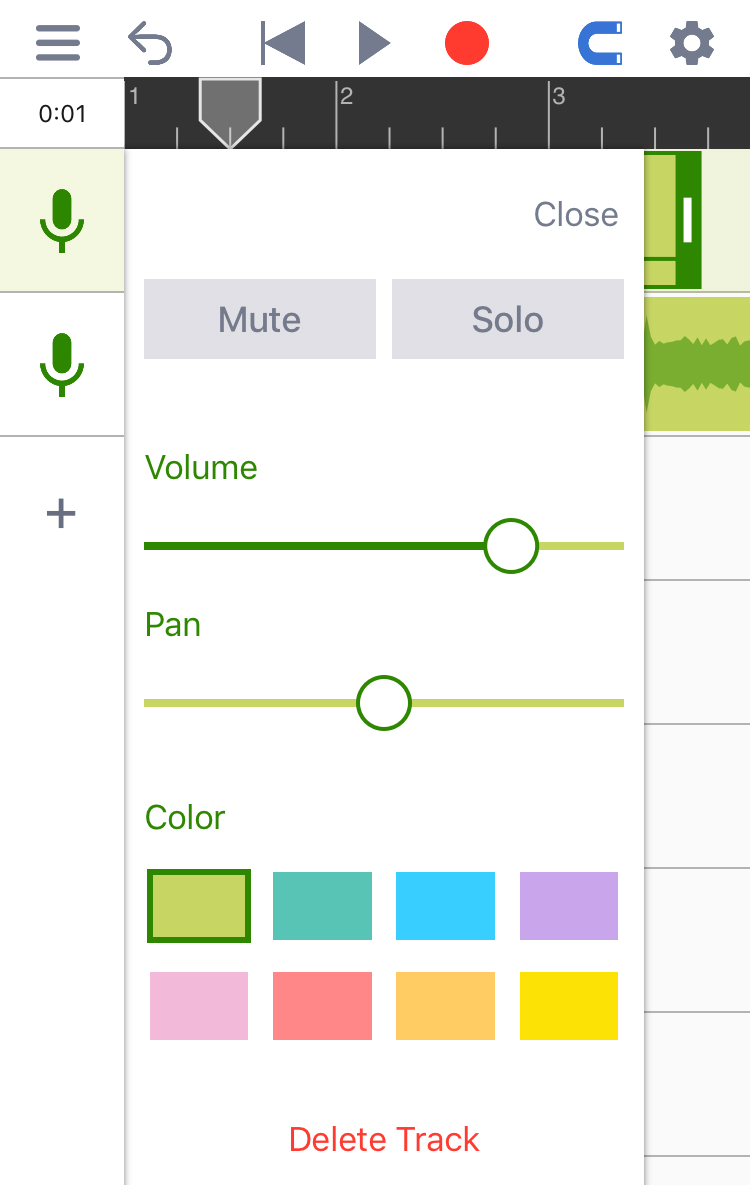The width and height of the screenshot is (750, 1185).
Task: Click the Pan slider handle
Action: pos(384,703)
